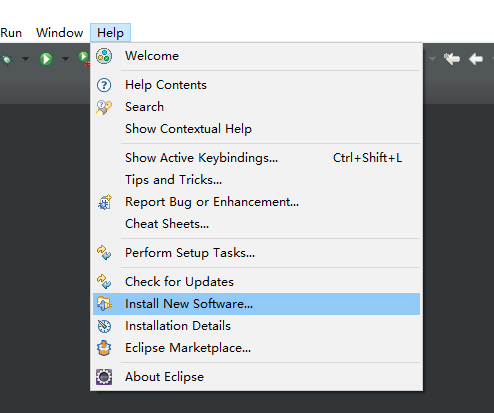Launch Eclipse Marketplace
The height and width of the screenshot is (413, 494).
[256, 348]
